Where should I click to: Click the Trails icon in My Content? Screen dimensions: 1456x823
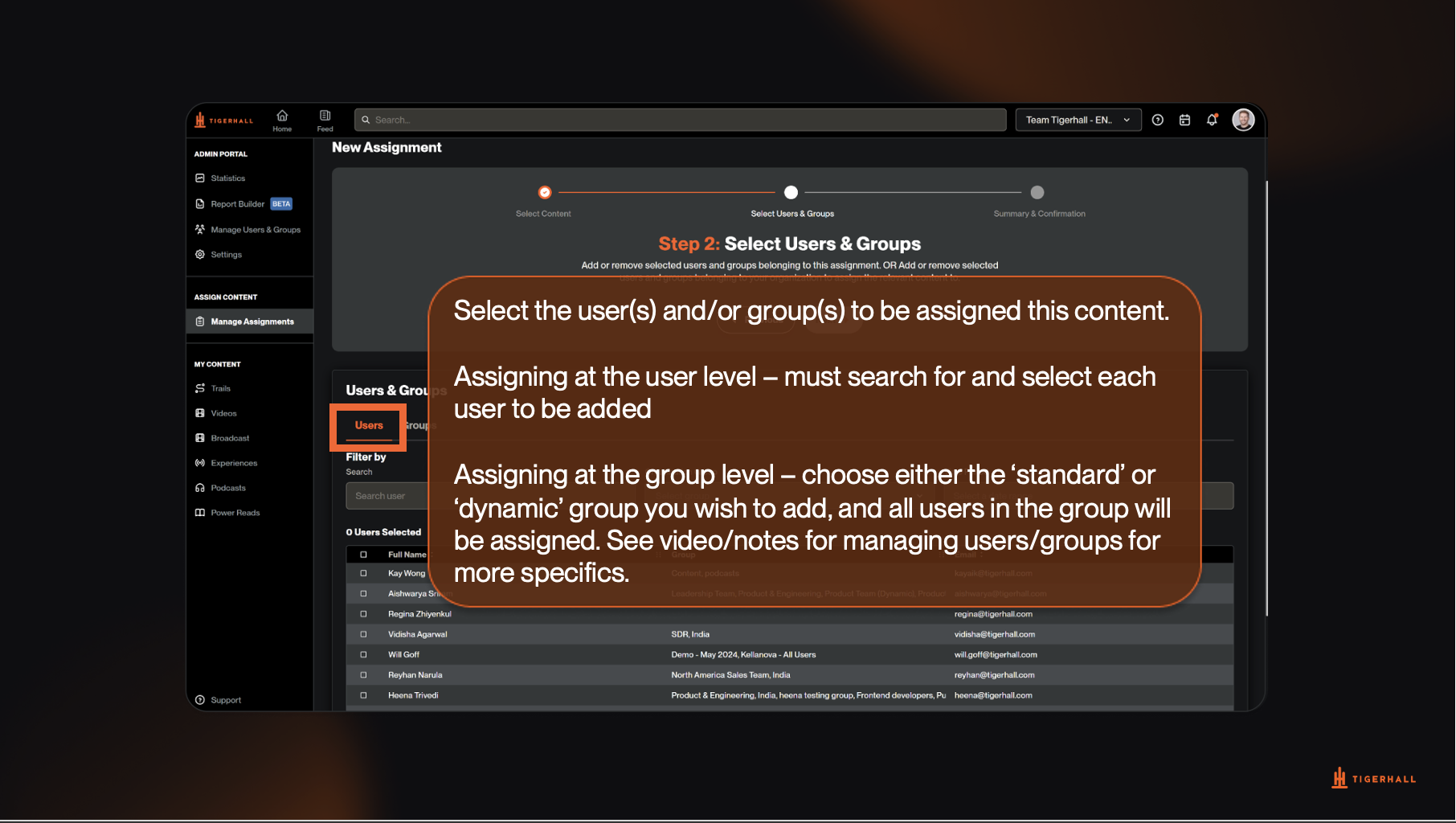click(x=200, y=389)
